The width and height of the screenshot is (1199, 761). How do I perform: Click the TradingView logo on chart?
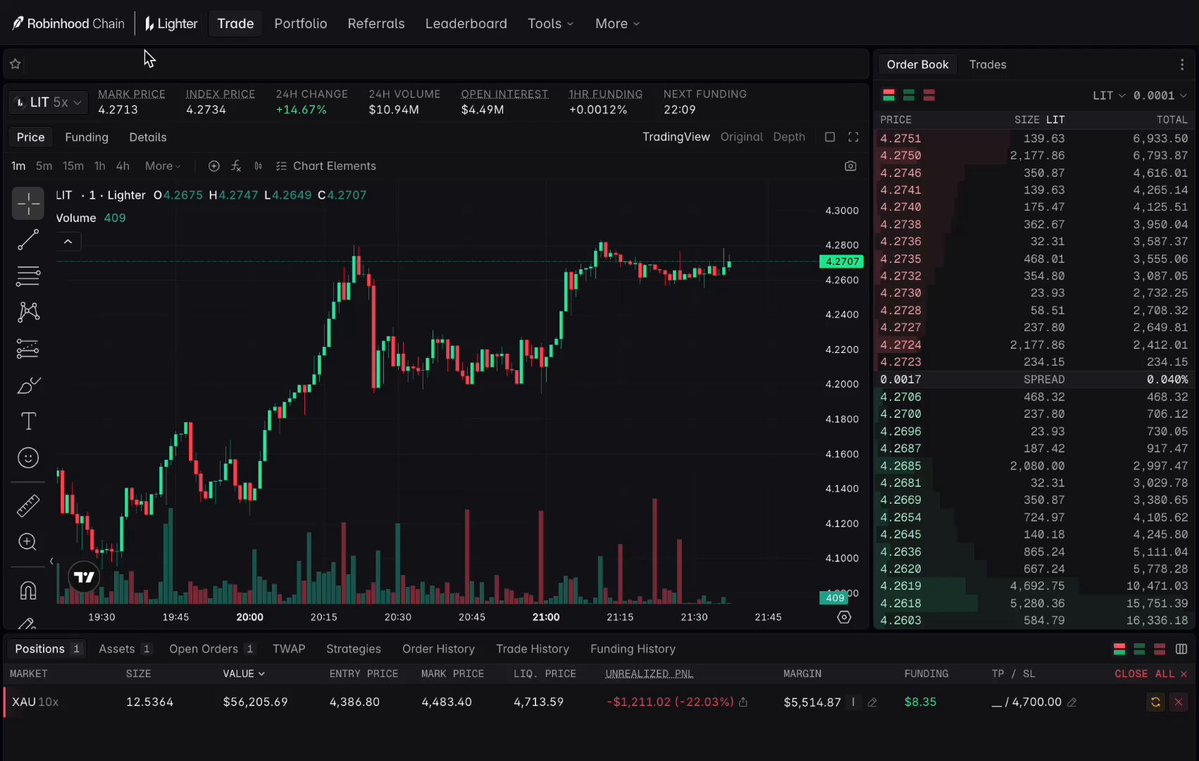click(x=84, y=577)
